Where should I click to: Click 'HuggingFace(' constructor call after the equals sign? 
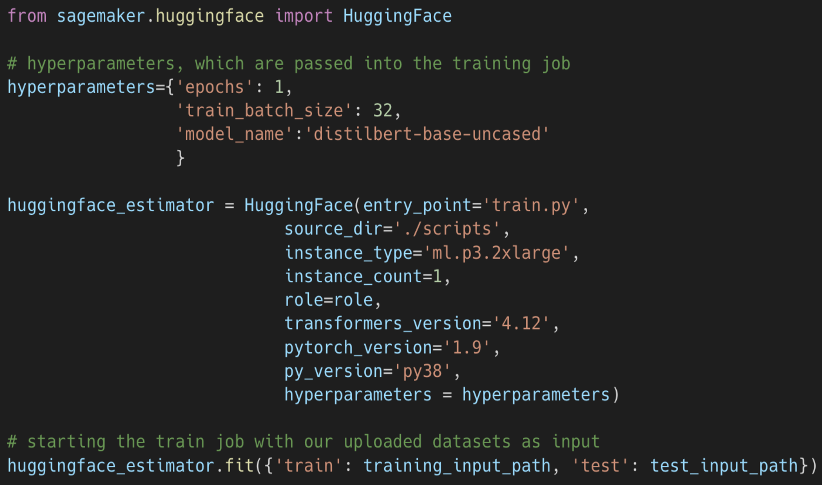[x=303, y=205]
